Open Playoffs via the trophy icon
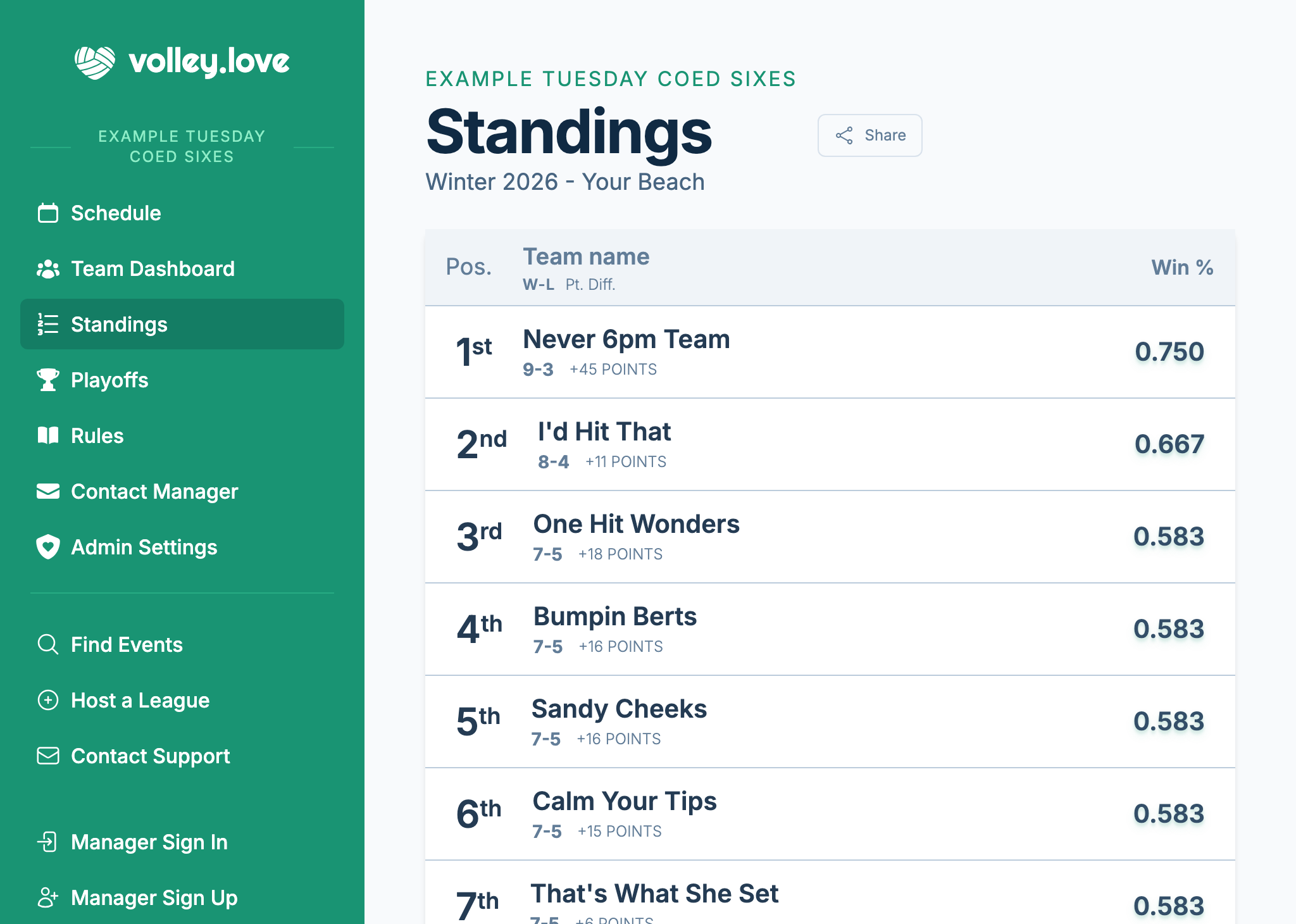 coord(47,380)
